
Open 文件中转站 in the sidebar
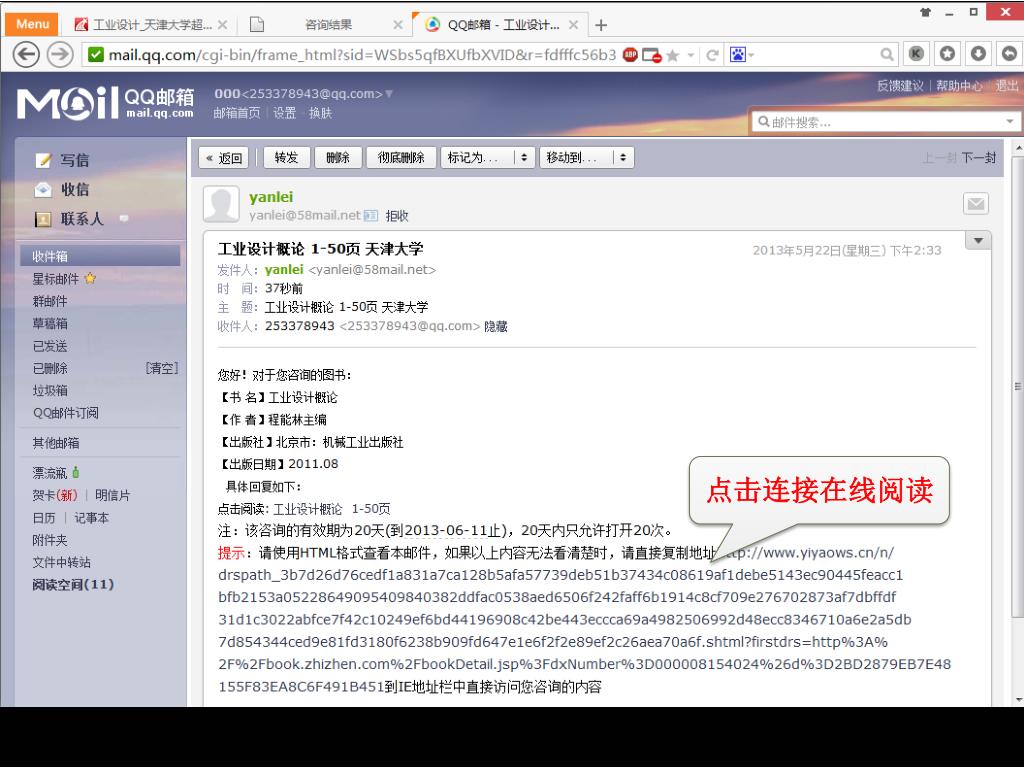tap(61, 562)
